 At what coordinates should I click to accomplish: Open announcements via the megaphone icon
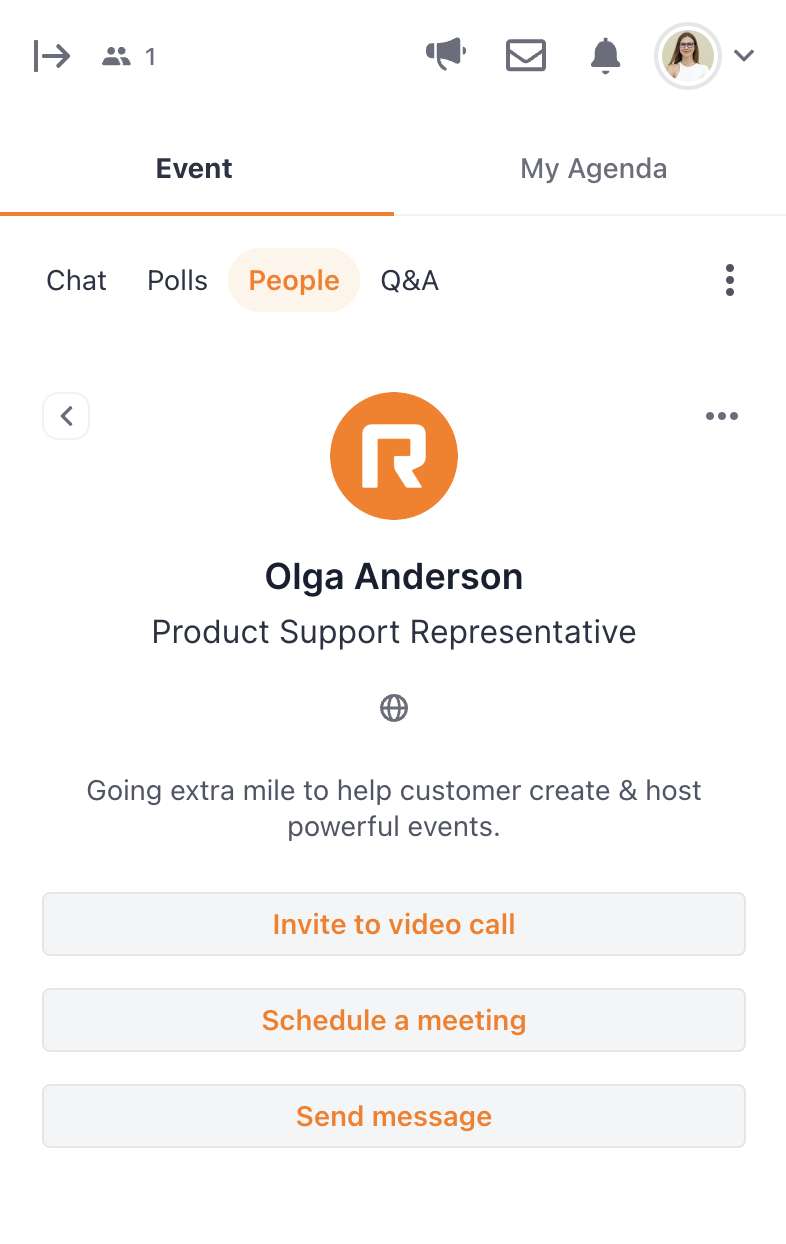[x=446, y=55]
